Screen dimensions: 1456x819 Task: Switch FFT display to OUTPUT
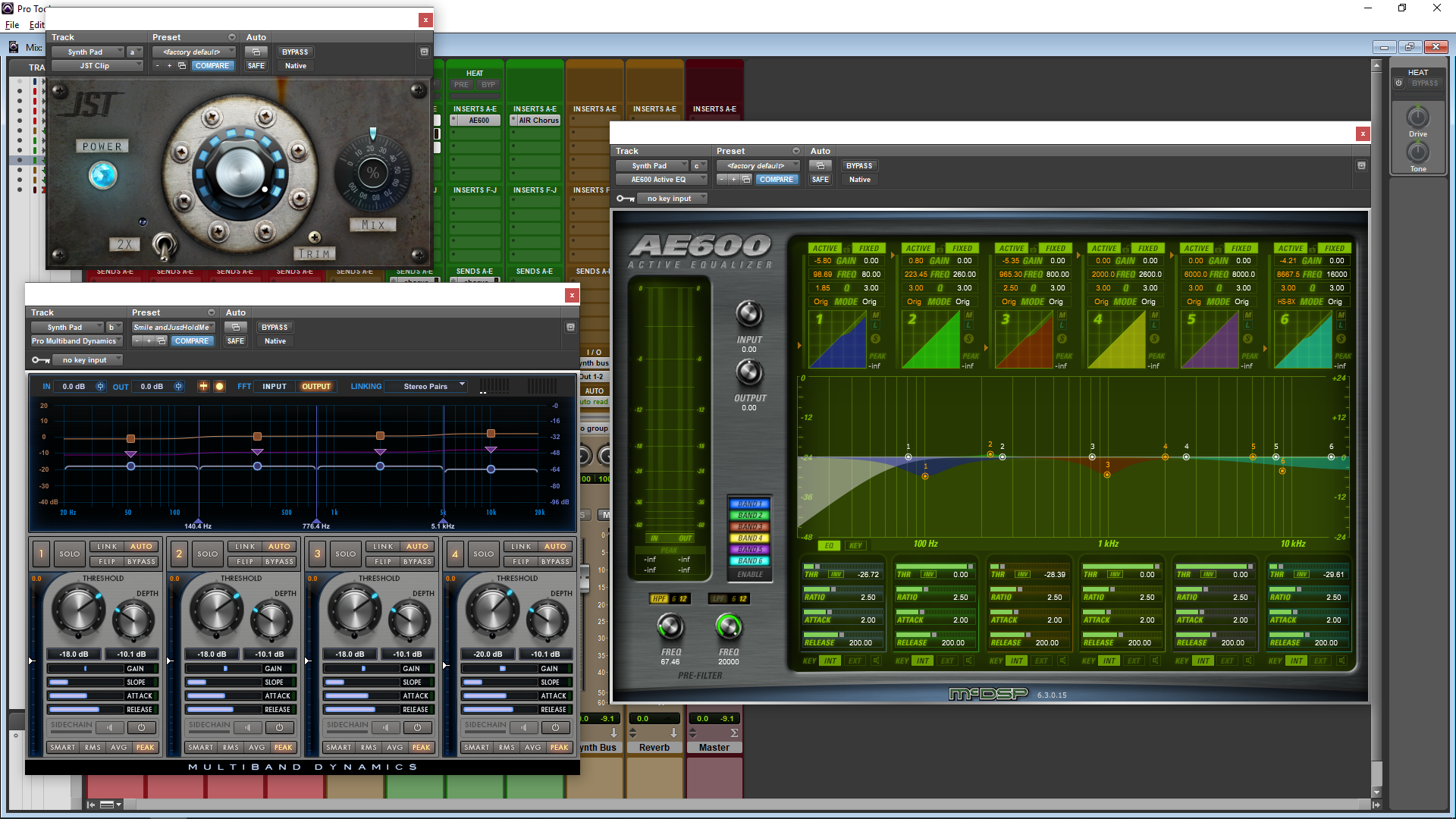pos(316,387)
